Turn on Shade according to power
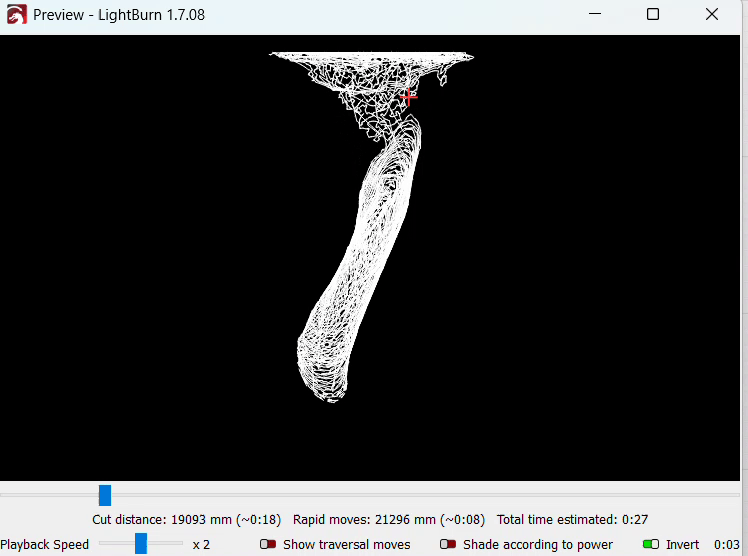Screen dimensions: 748x556 pos(448,545)
